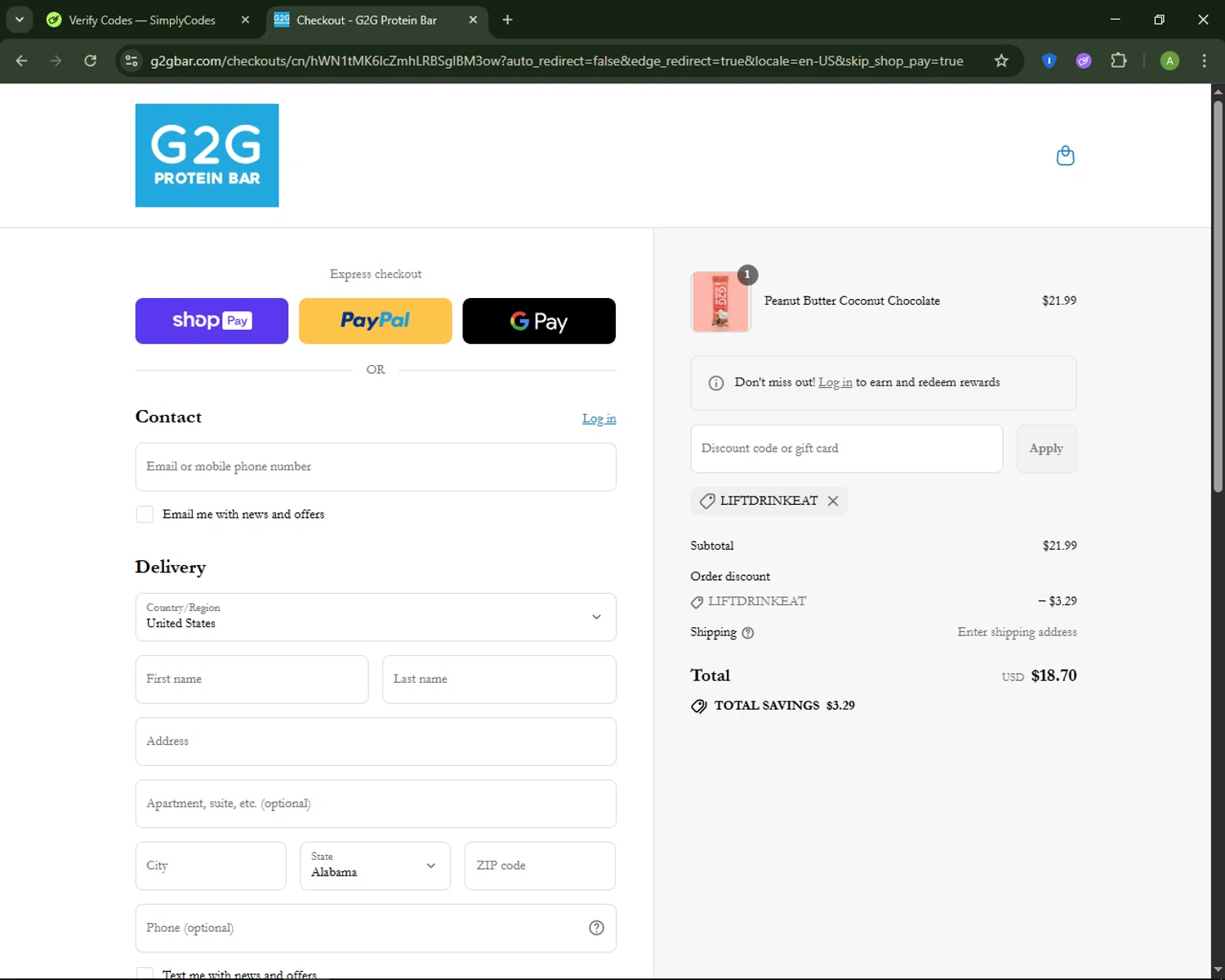Click the order discount amount – $3.29
This screenshot has height=980, width=1225.
tap(1058, 601)
